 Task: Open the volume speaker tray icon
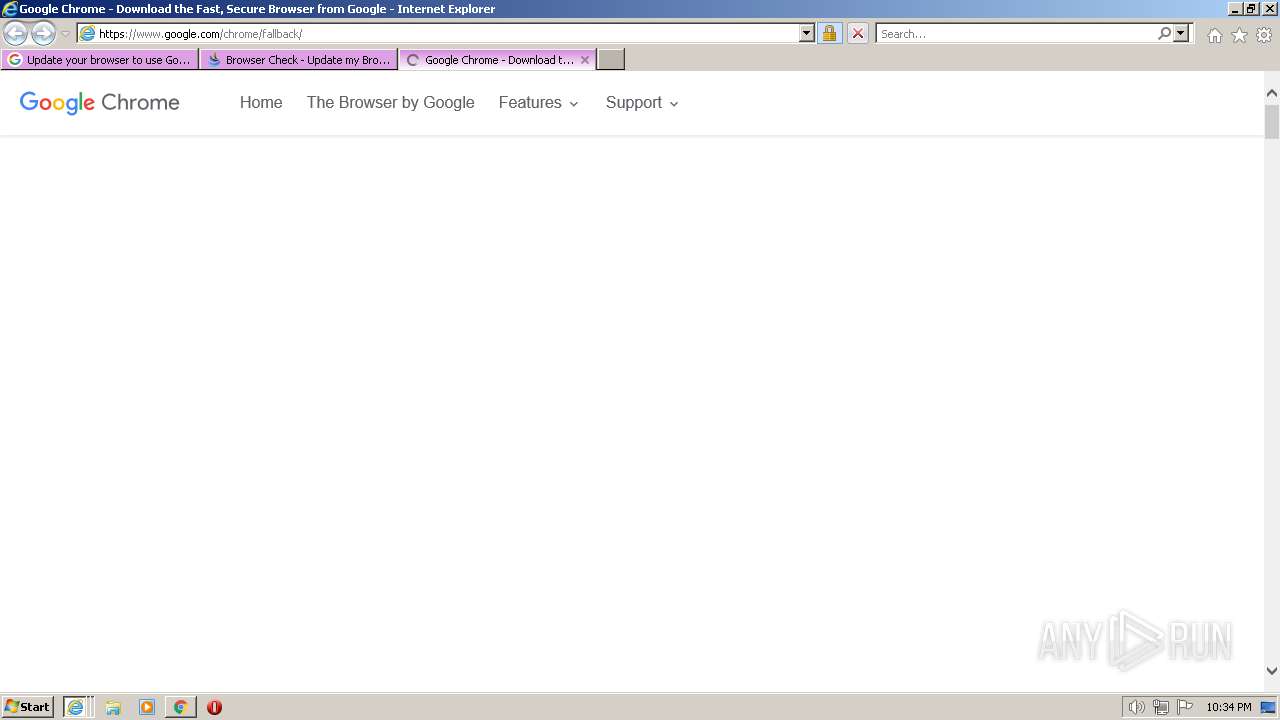1136,707
